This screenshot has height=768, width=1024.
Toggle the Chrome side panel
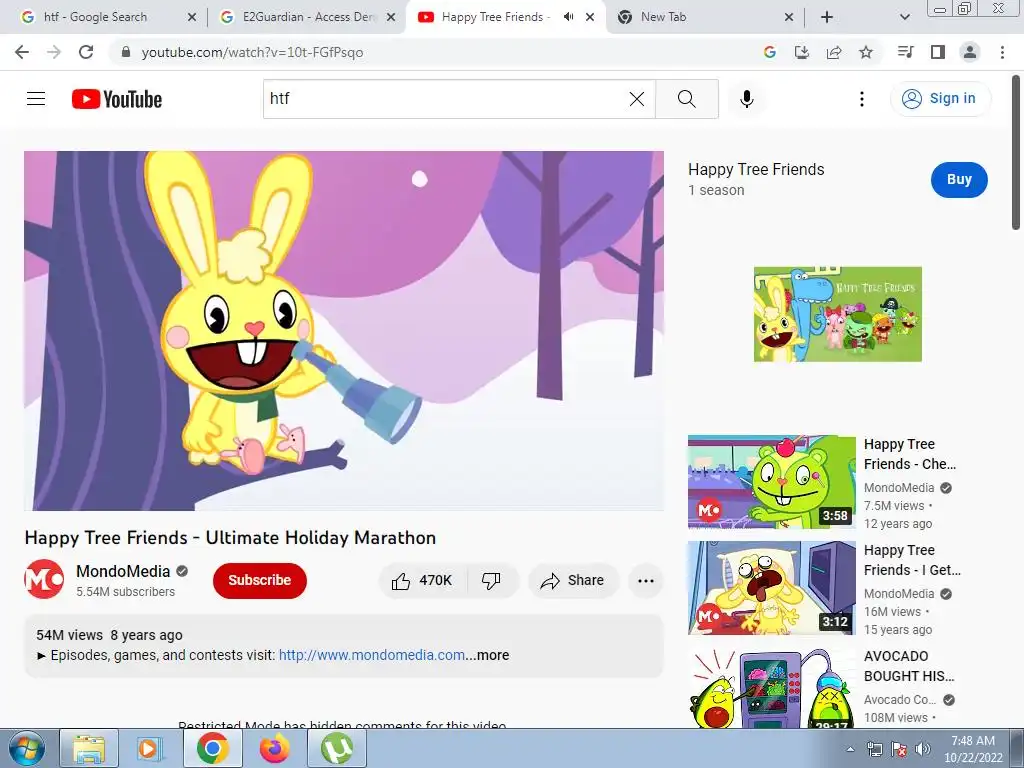point(938,52)
